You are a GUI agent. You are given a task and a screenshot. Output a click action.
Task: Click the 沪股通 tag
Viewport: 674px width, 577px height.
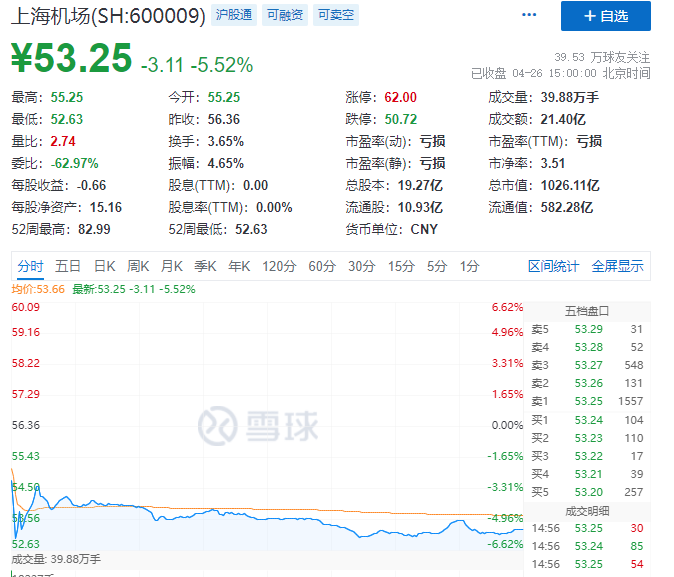click(234, 15)
